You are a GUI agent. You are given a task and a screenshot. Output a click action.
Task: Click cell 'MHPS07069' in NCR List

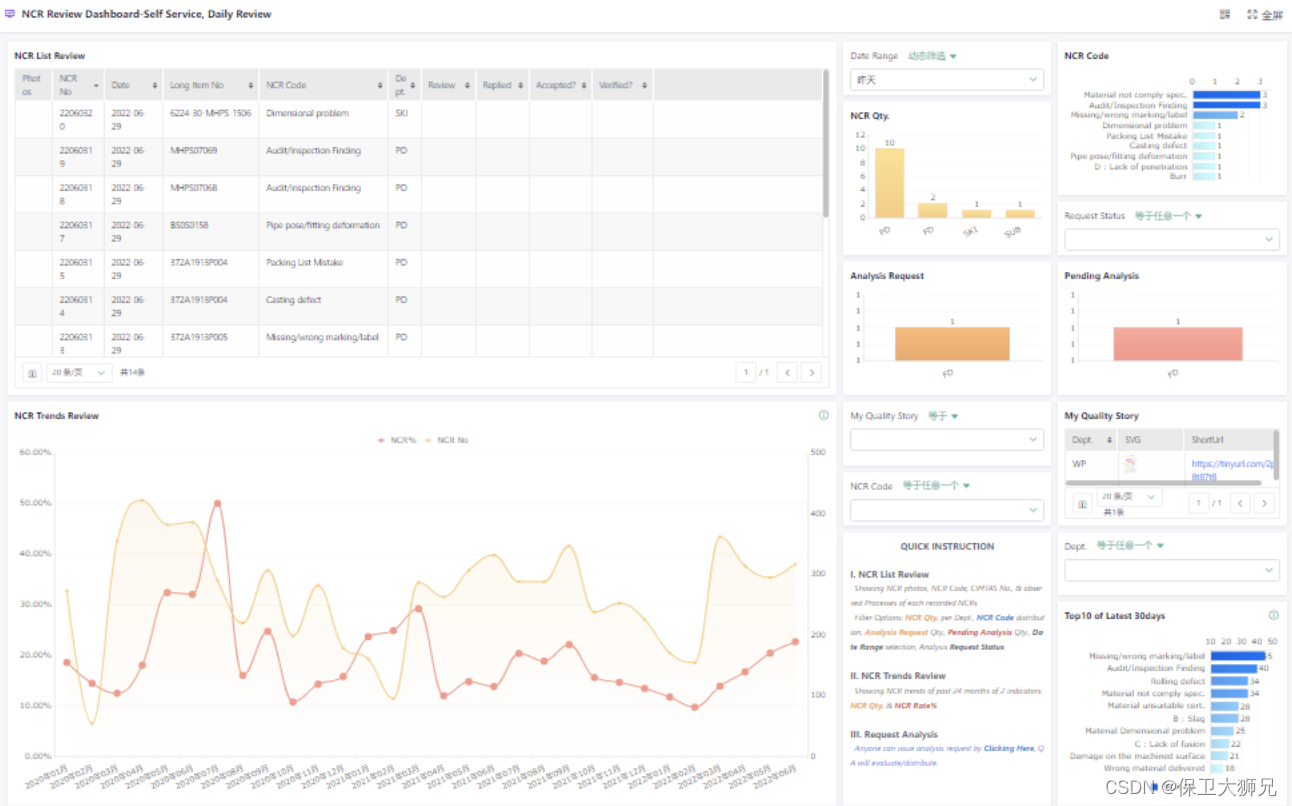point(193,151)
